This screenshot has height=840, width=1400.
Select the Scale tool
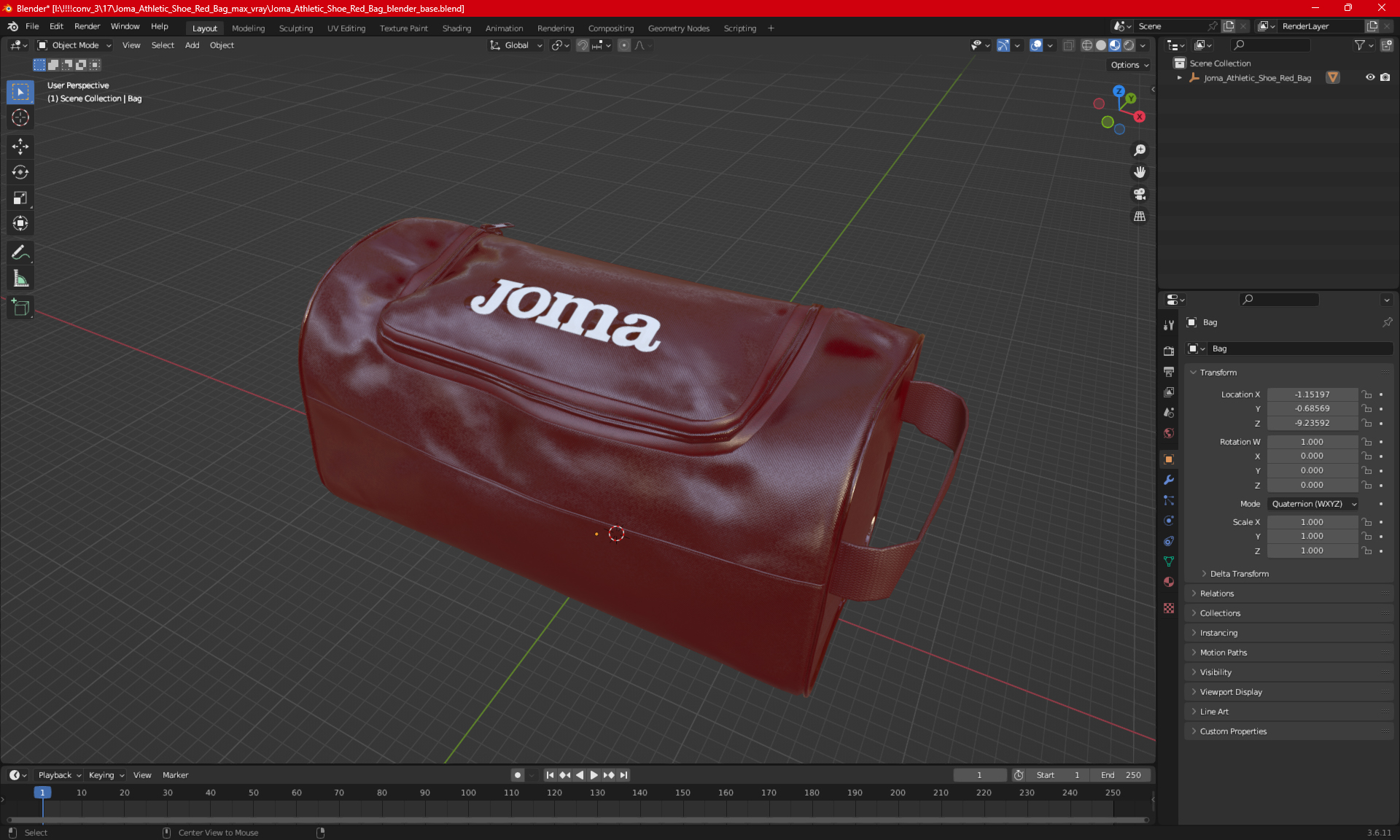(x=20, y=198)
